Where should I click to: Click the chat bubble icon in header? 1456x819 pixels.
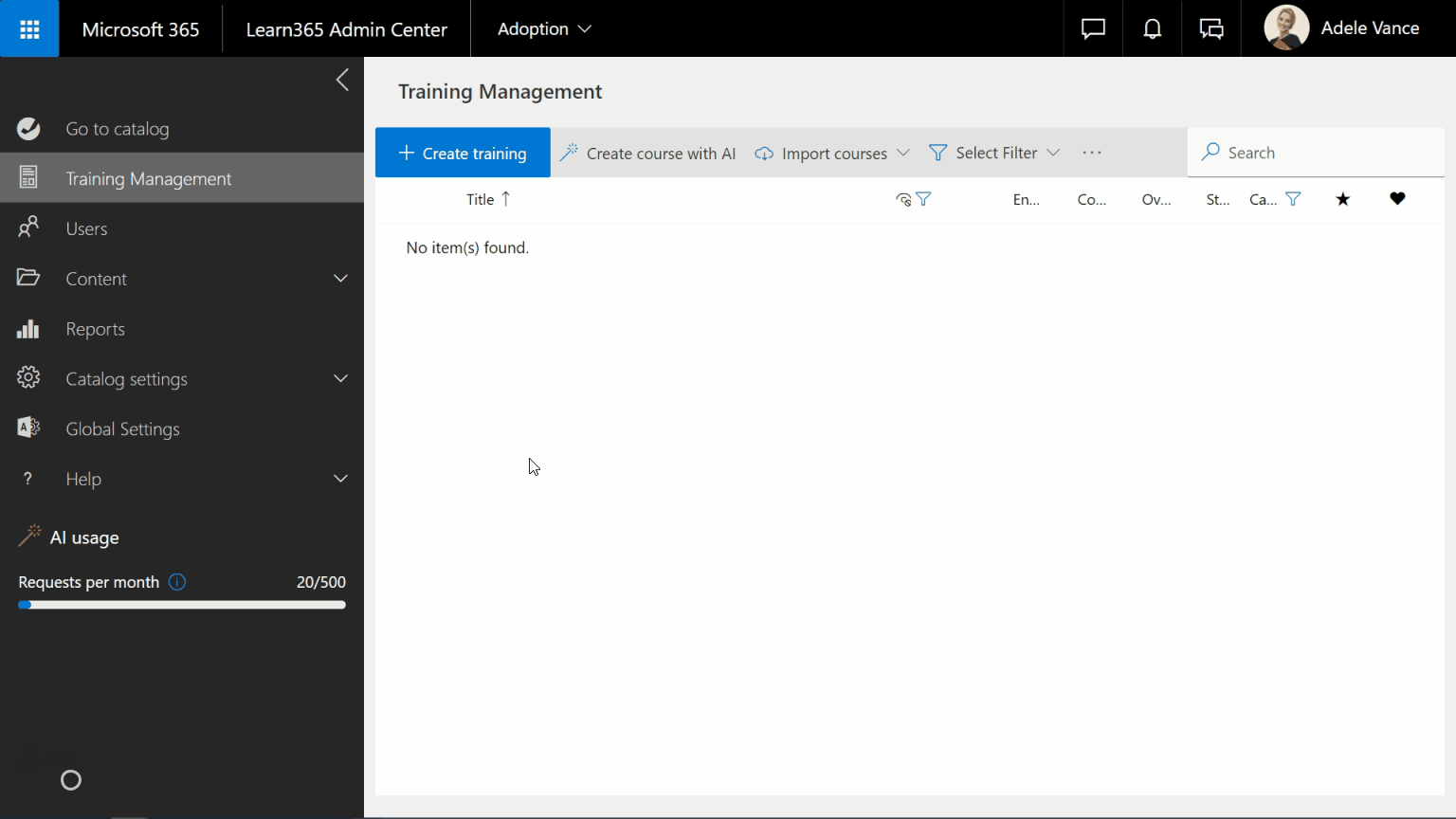pos(1093,29)
